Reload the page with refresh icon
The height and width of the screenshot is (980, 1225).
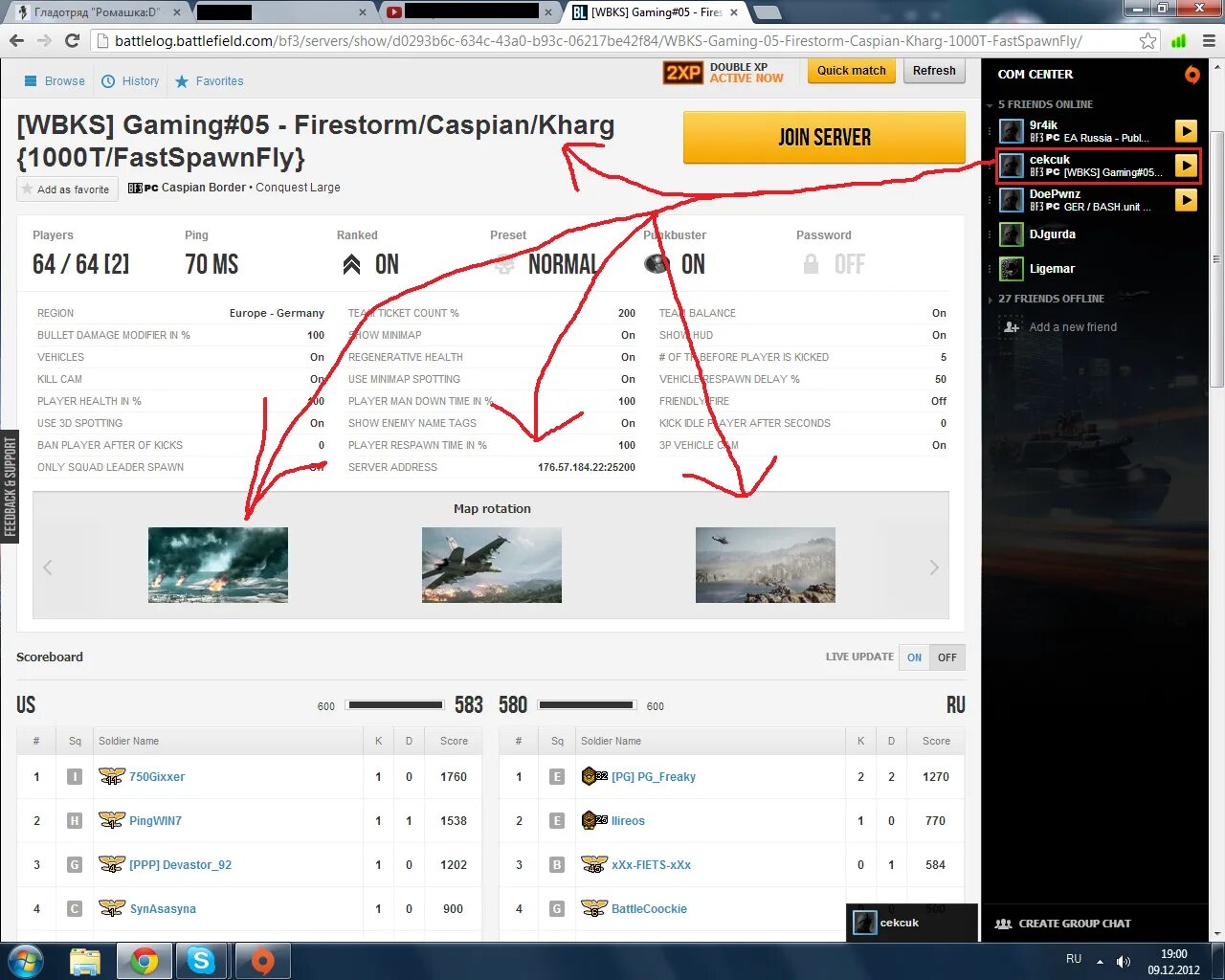coord(72,41)
